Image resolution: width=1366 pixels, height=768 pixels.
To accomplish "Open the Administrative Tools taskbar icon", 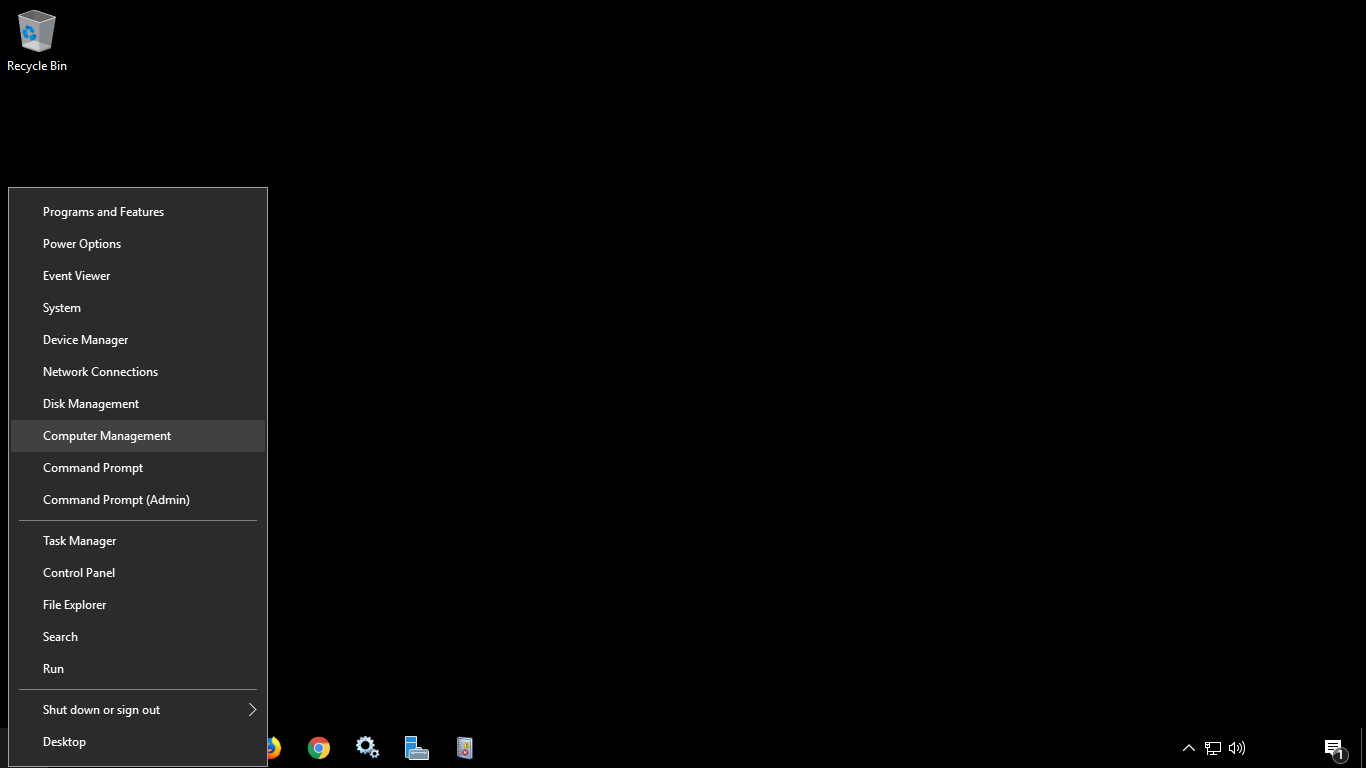I will click(416, 747).
